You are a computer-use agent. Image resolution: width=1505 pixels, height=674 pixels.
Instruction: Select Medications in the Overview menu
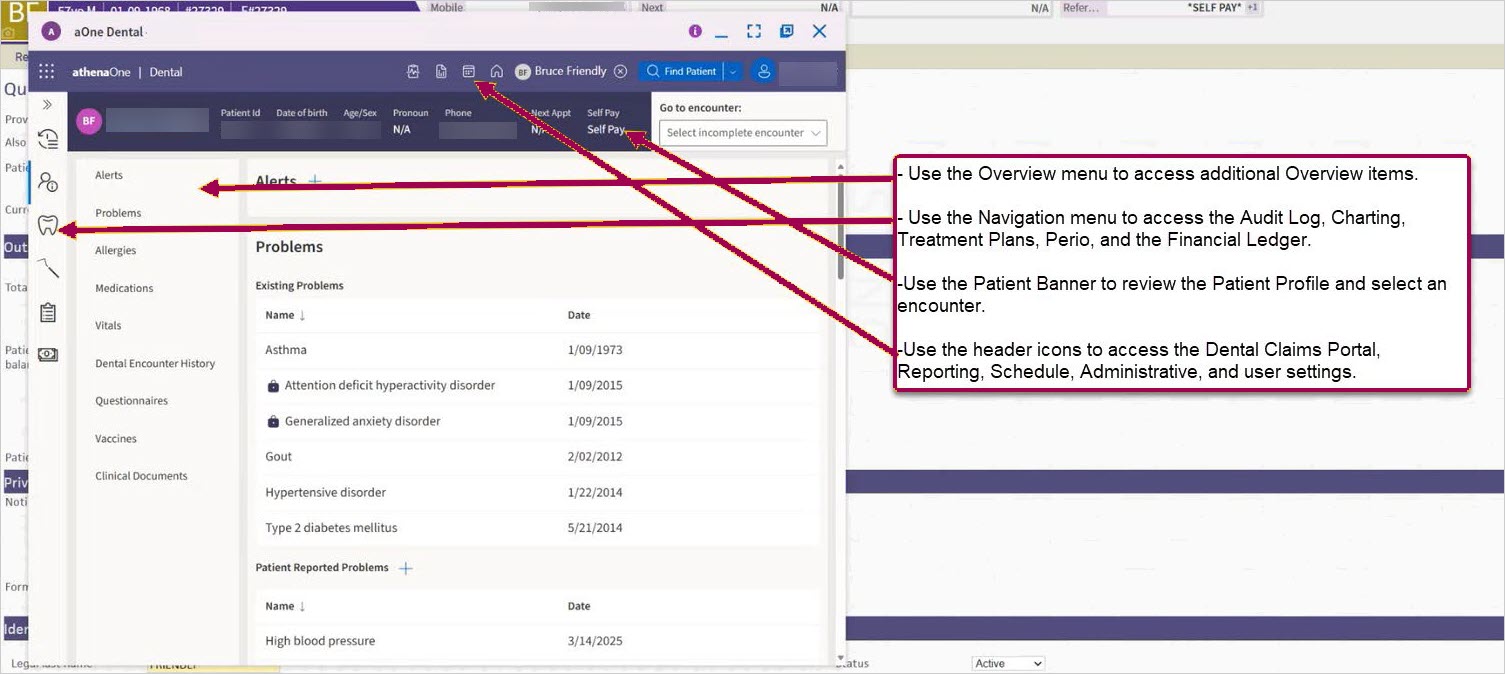tap(124, 288)
